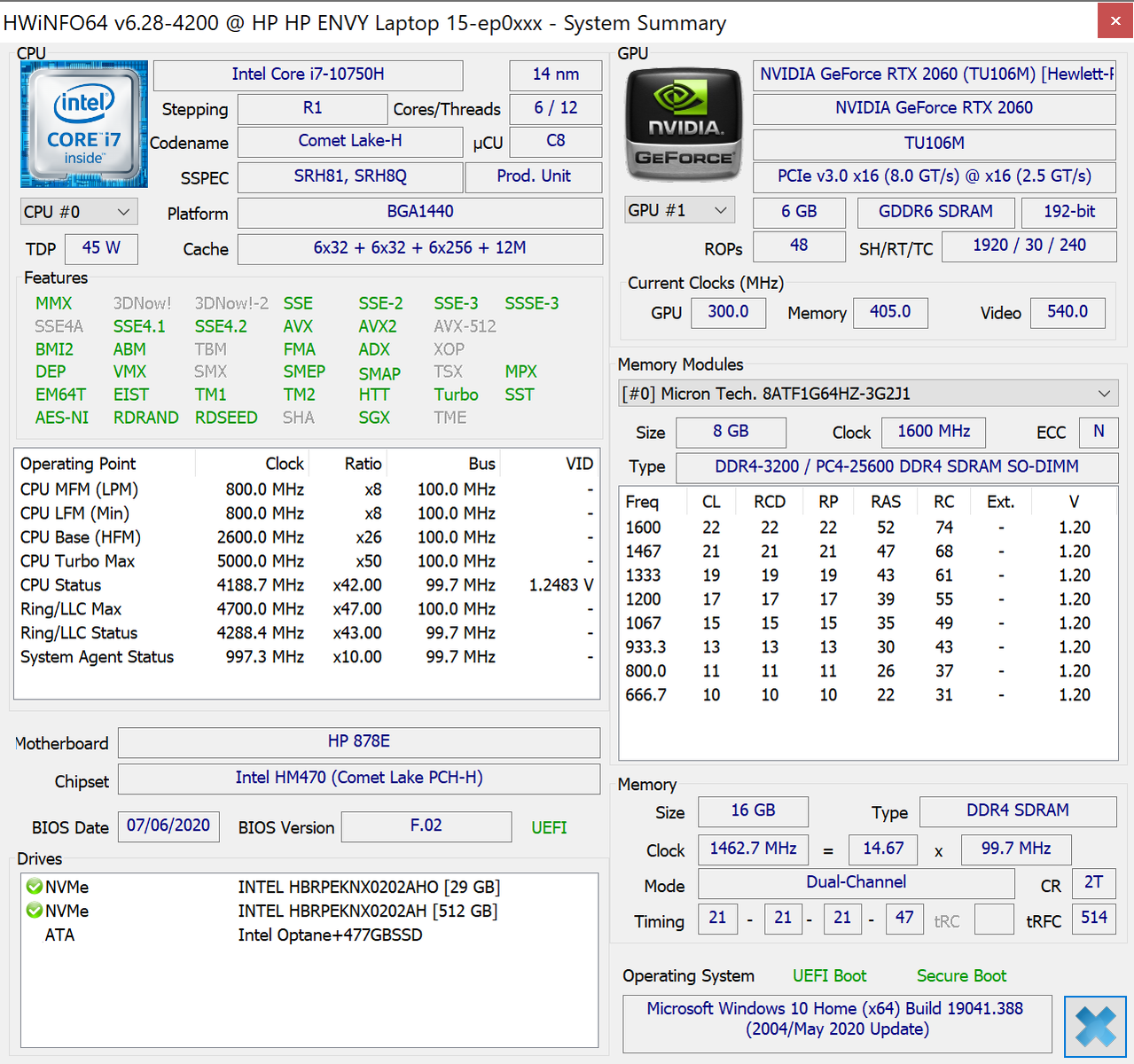Screen dimensions: 1134x1064
Task: Click the TU106M GPU codename field
Action: coord(935,144)
